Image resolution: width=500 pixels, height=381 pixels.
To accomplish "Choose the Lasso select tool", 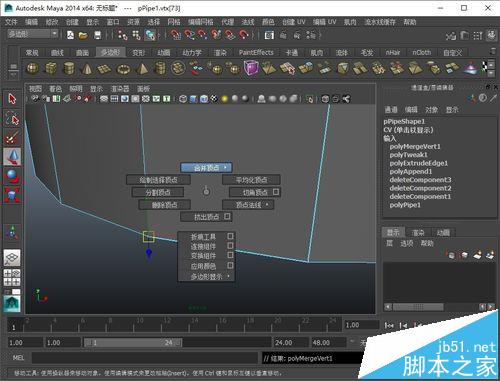I will point(12,118).
